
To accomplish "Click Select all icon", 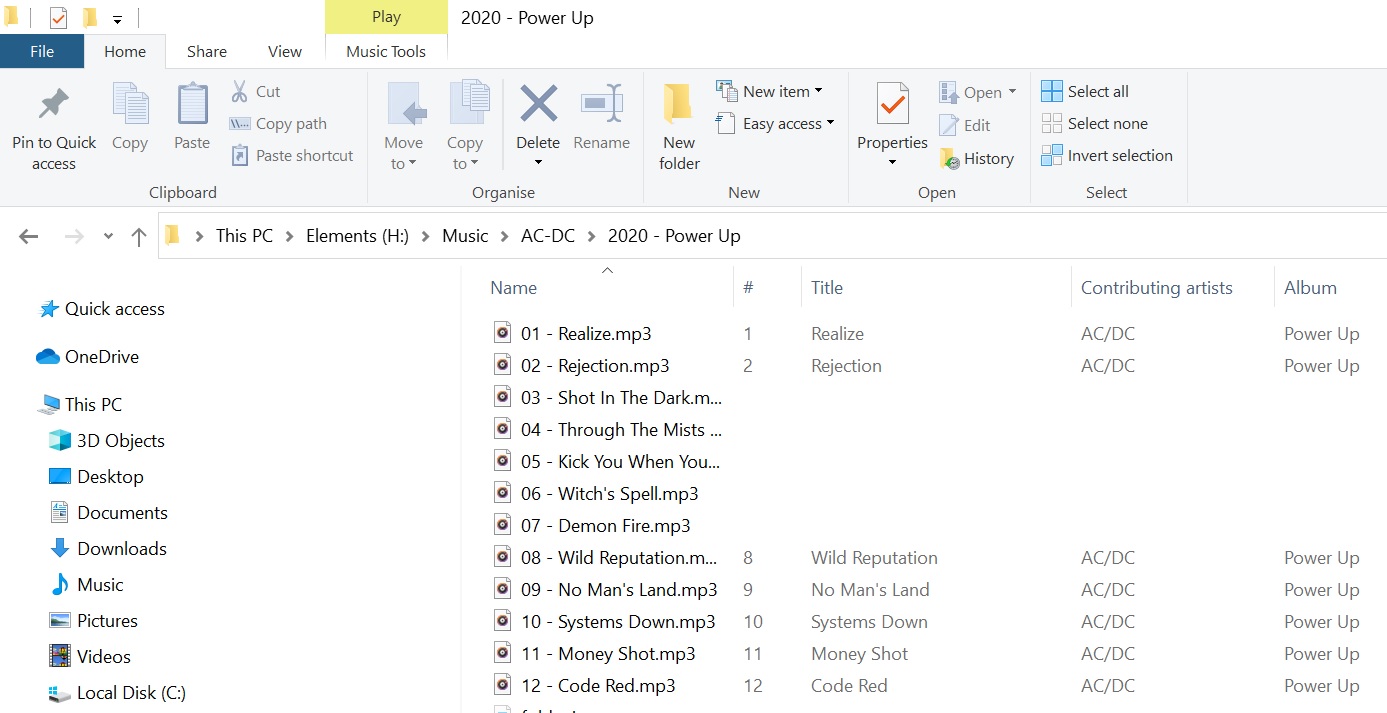I will pos(1052,92).
